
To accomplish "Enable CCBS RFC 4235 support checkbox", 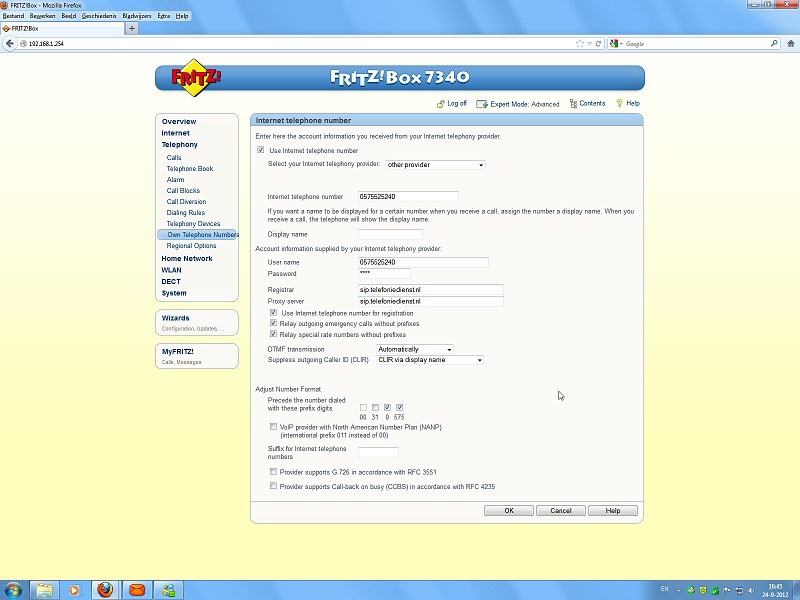I will point(273,486).
